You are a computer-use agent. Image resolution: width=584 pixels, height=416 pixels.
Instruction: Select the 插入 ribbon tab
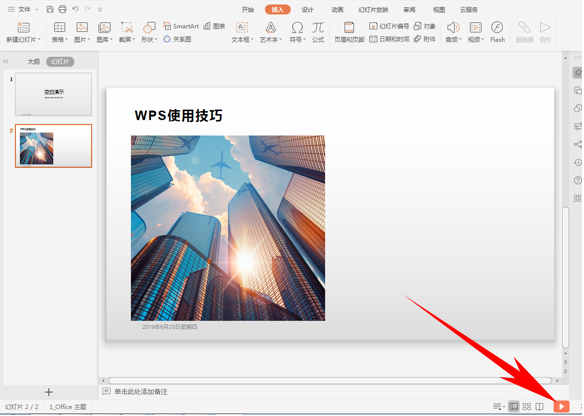pyautogui.click(x=277, y=10)
